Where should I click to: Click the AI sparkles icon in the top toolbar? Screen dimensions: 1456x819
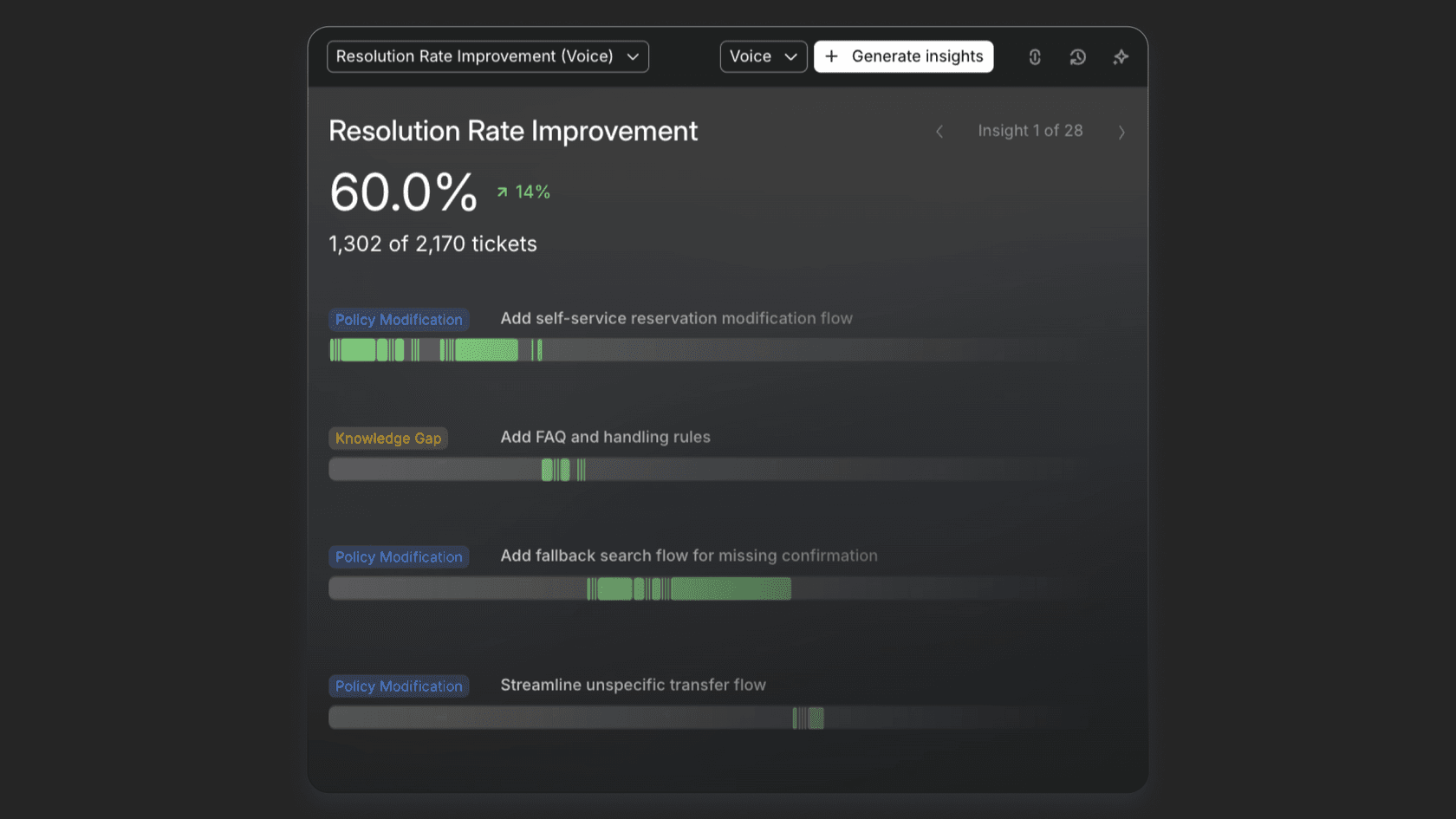[1120, 56]
